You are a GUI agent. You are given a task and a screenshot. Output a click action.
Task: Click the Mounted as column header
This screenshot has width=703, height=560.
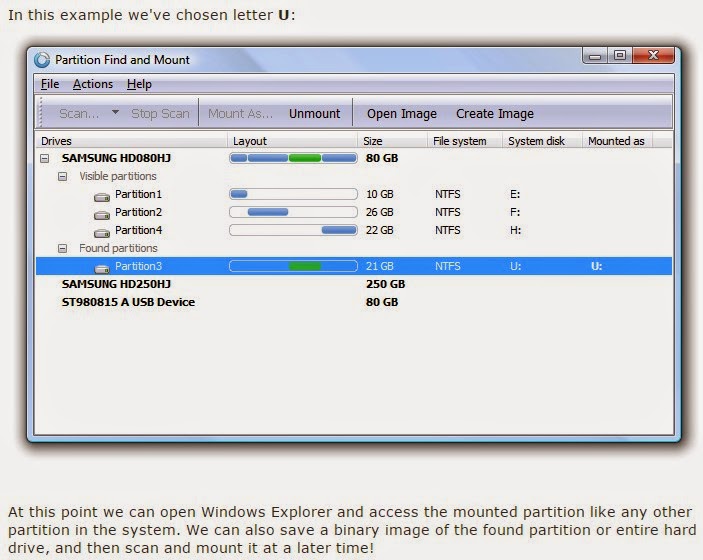click(617, 141)
